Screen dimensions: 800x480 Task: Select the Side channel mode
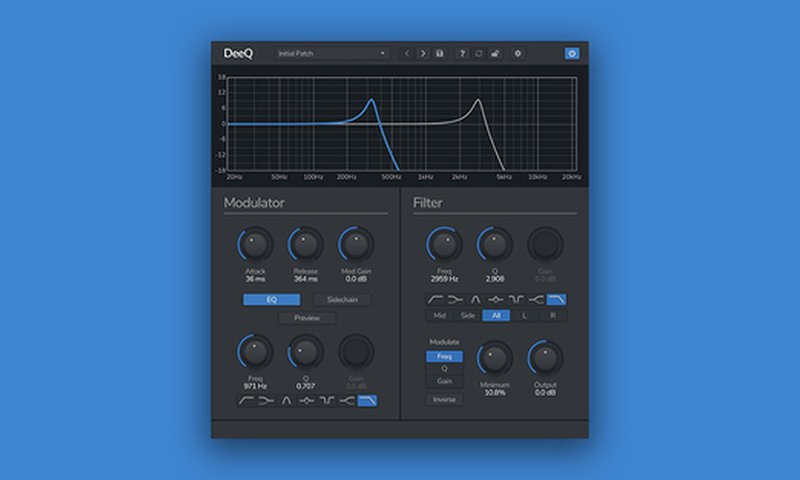click(466, 315)
